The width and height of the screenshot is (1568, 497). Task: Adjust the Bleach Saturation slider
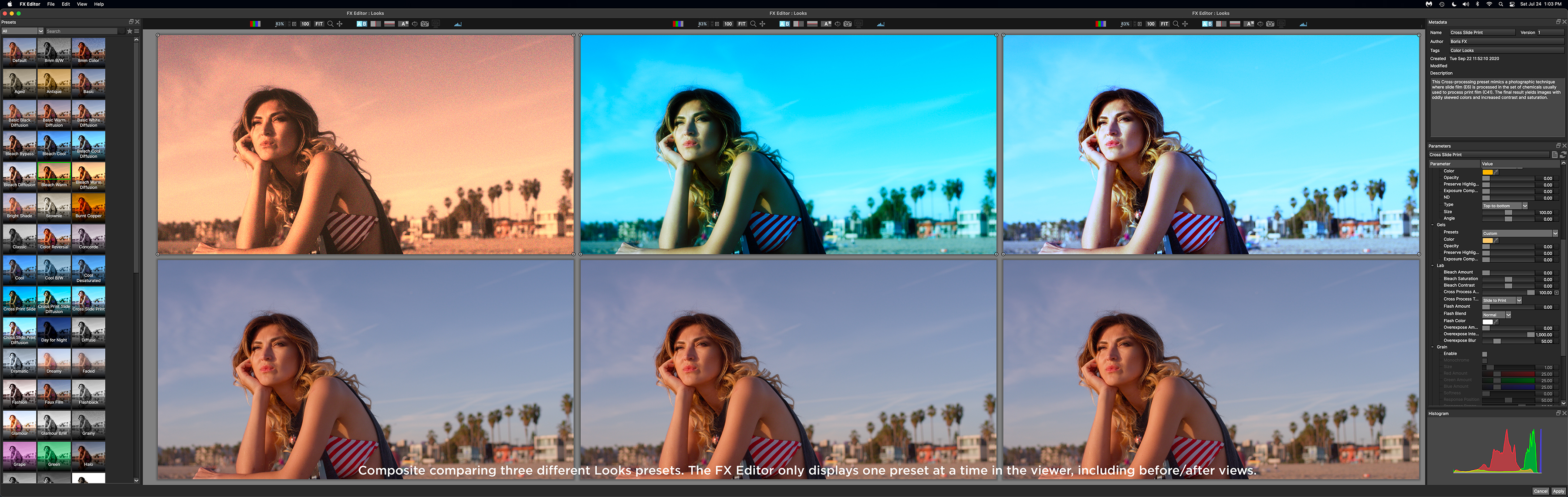pyautogui.click(x=1508, y=279)
